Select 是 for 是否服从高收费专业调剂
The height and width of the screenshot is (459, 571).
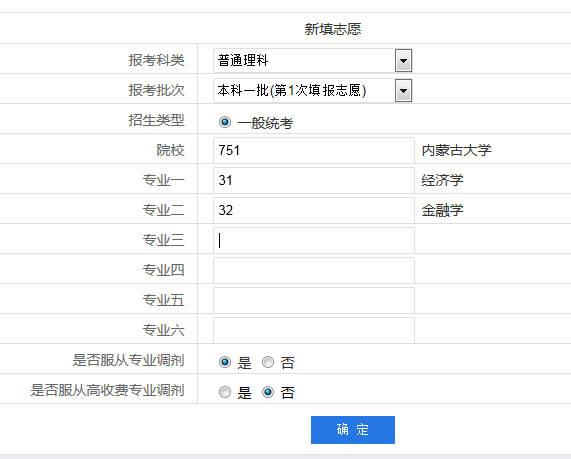[225, 392]
